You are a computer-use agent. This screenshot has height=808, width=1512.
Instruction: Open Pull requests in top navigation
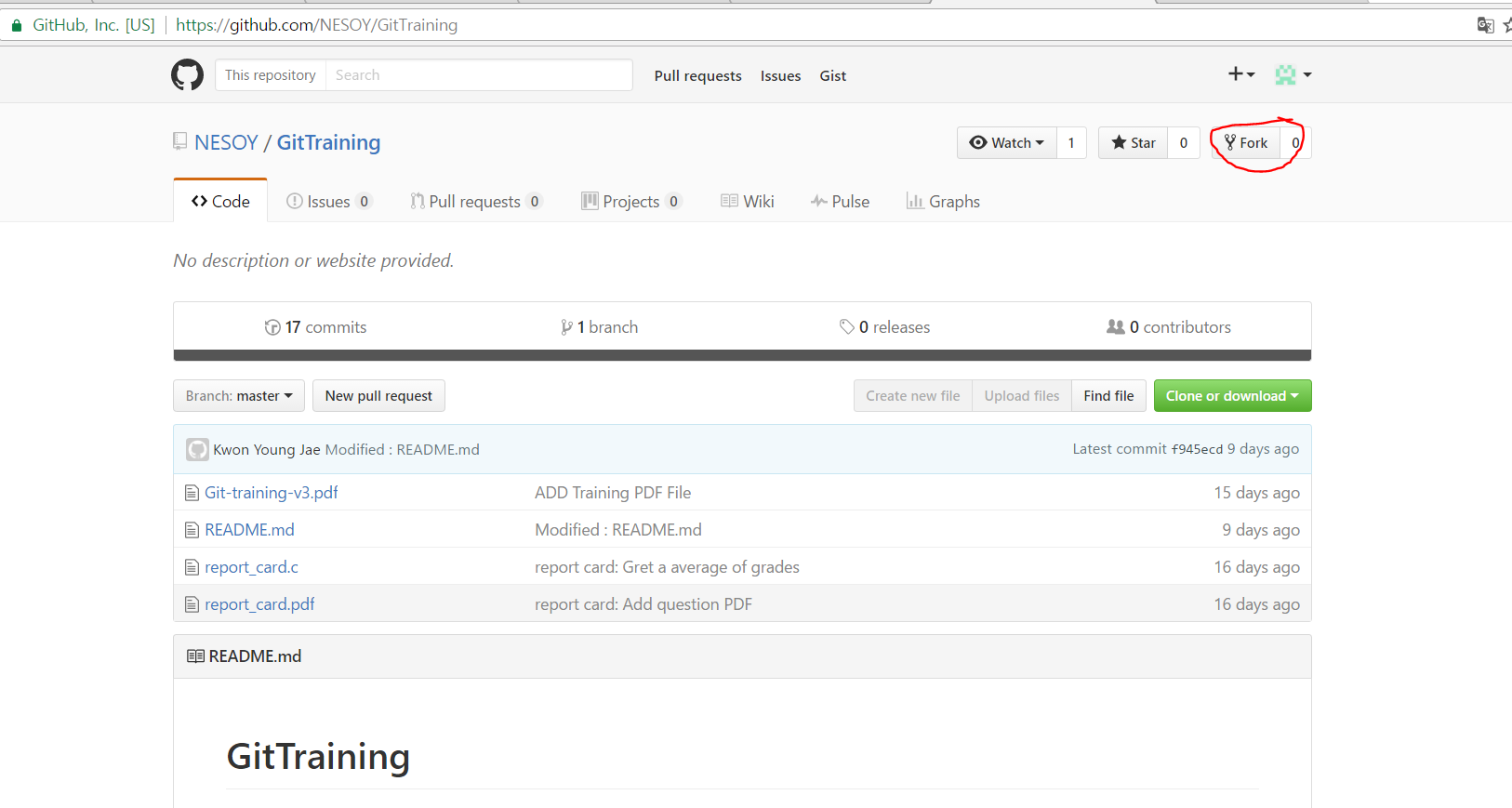[x=698, y=75]
